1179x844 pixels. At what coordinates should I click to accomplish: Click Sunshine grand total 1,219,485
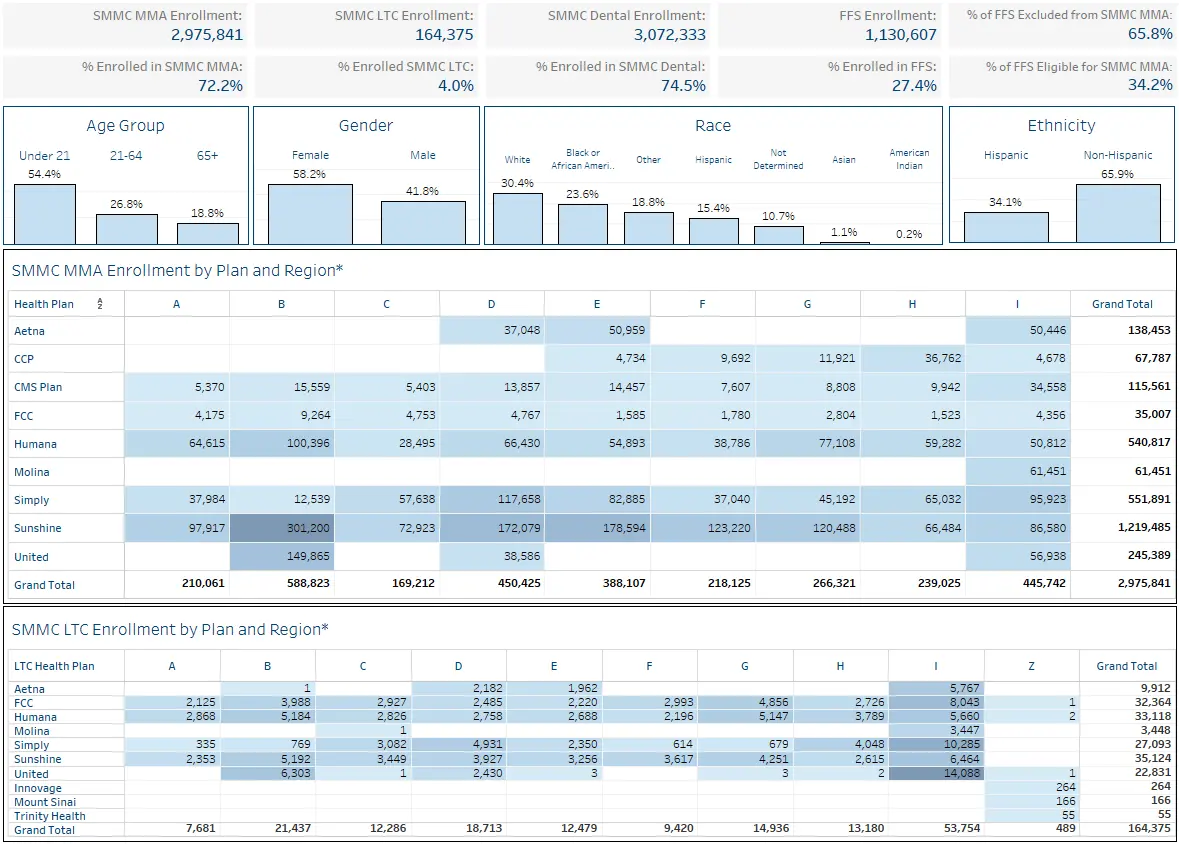[1144, 527]
